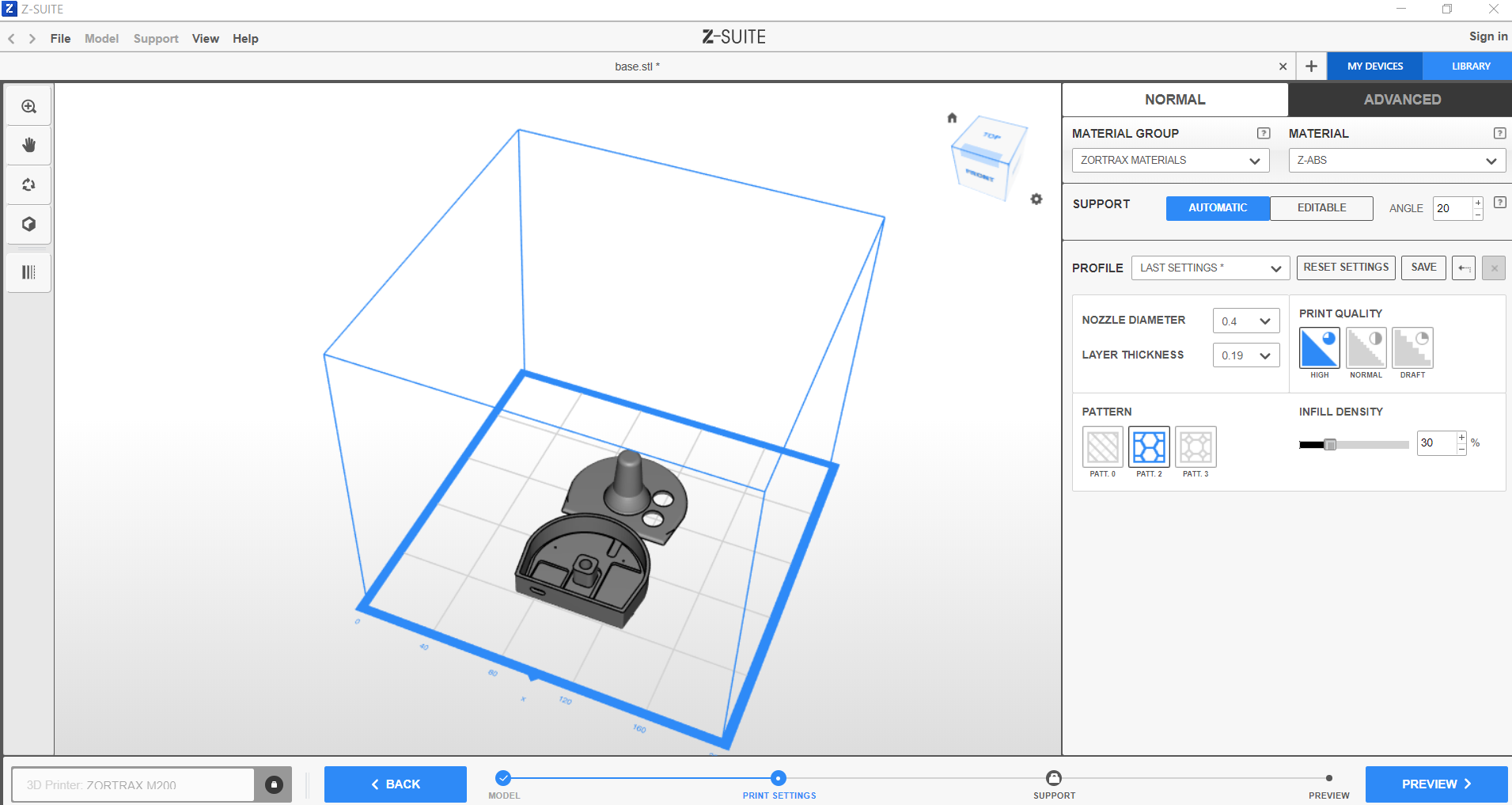
Task: Open the Material Group dropdown
Action: click(1170, 160)
